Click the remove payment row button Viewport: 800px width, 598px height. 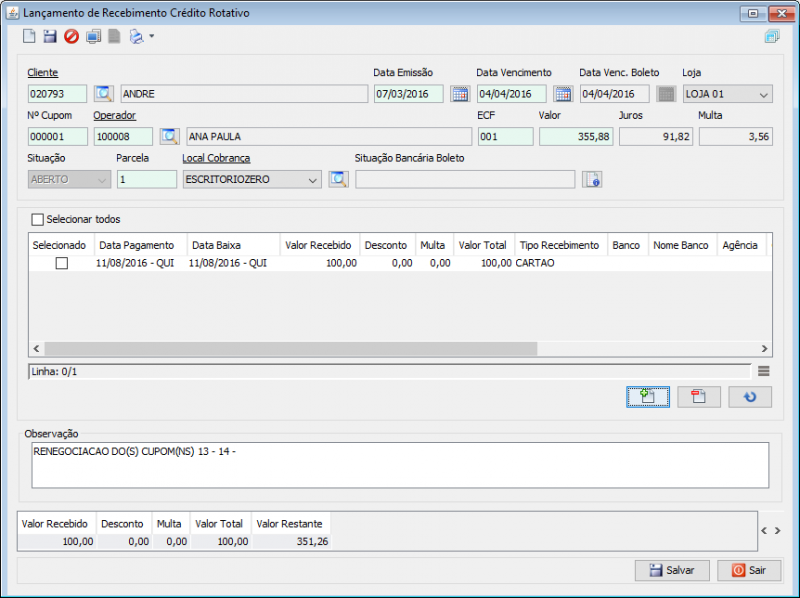pos(699,397)
